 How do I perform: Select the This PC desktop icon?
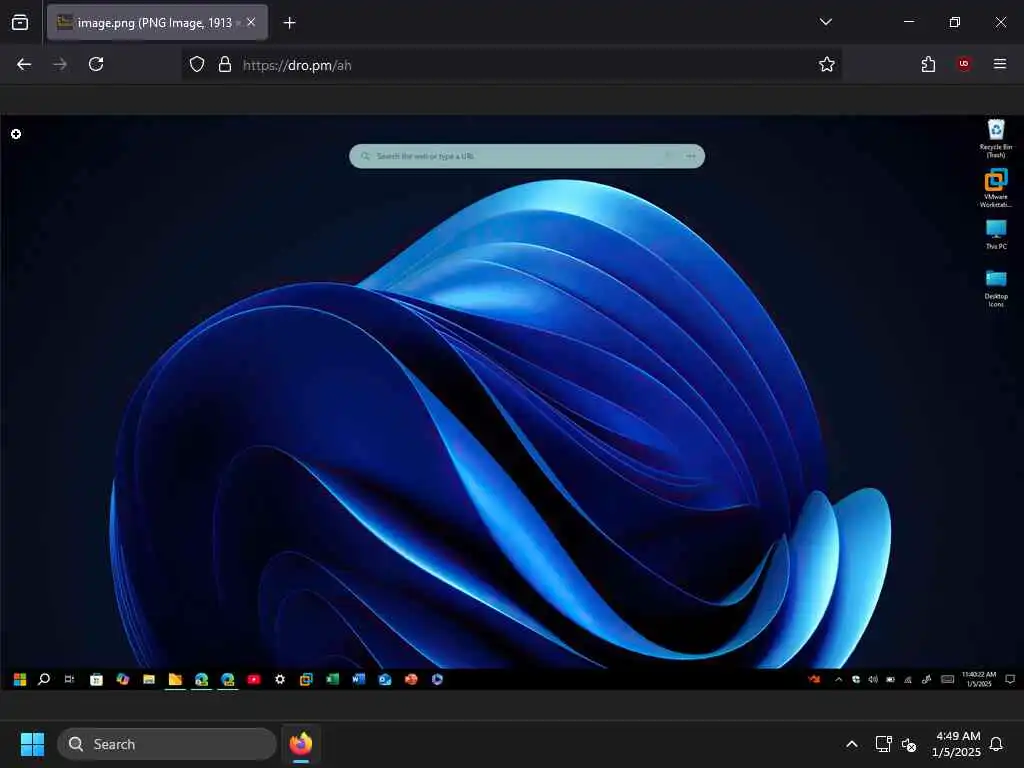tap(995, 234)
